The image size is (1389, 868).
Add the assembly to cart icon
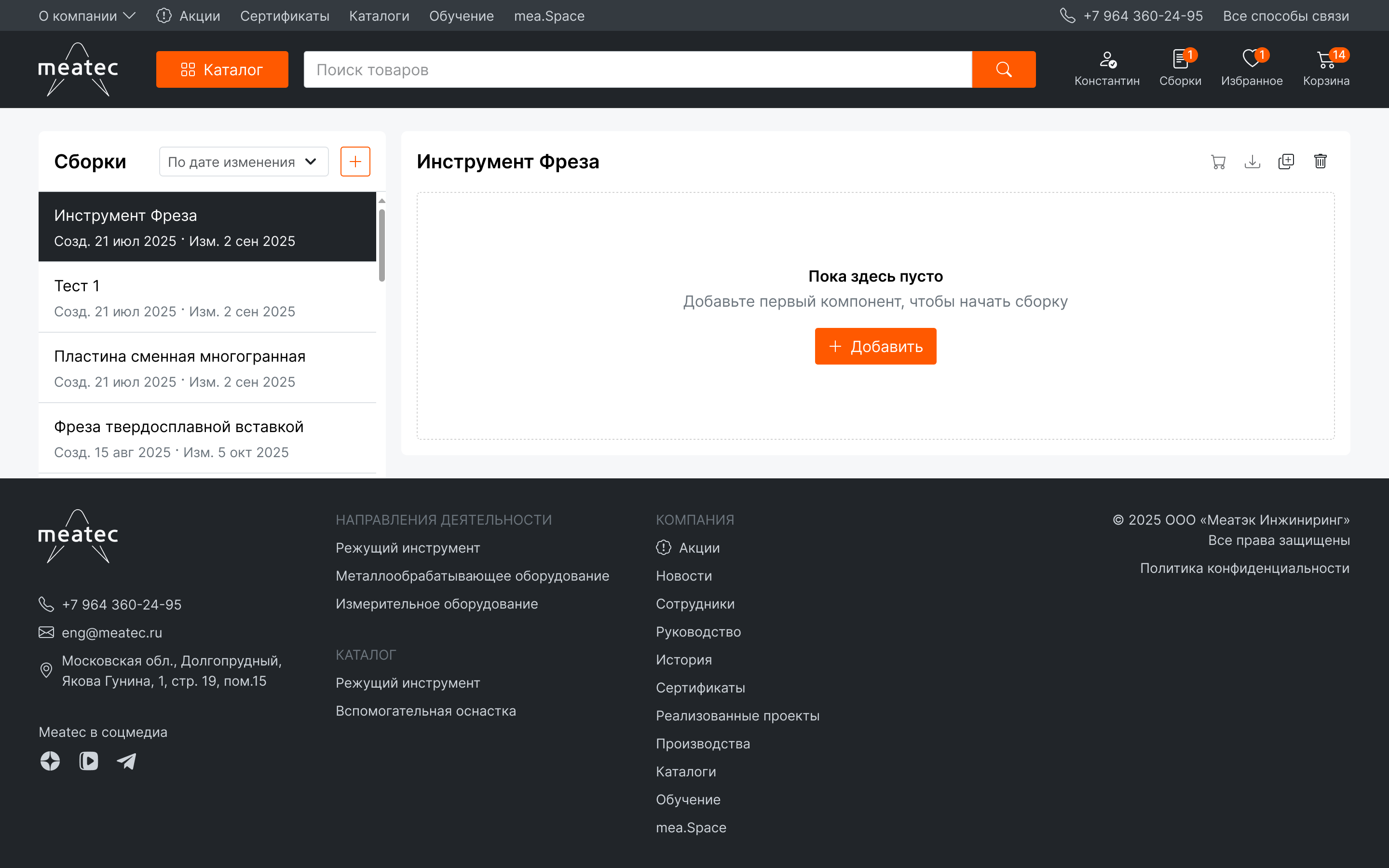[1218, 162]
